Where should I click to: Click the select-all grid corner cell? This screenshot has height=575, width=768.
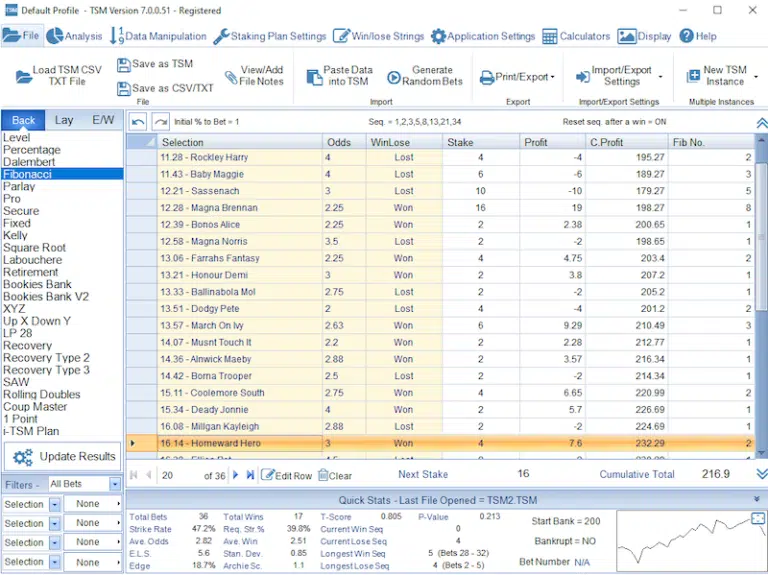(x=142, y=142)
